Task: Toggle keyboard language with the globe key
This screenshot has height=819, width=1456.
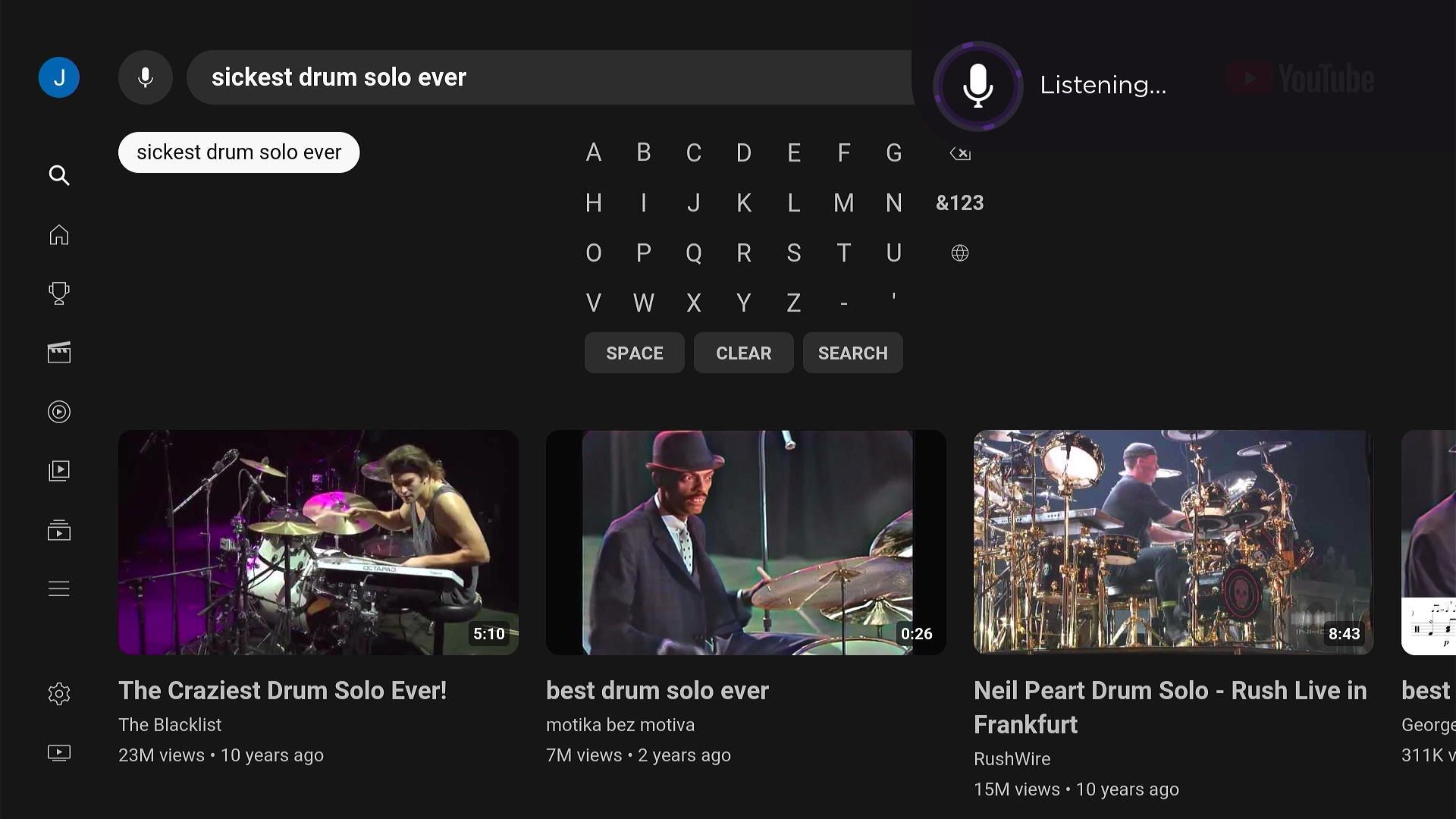Action: point(959,253)
